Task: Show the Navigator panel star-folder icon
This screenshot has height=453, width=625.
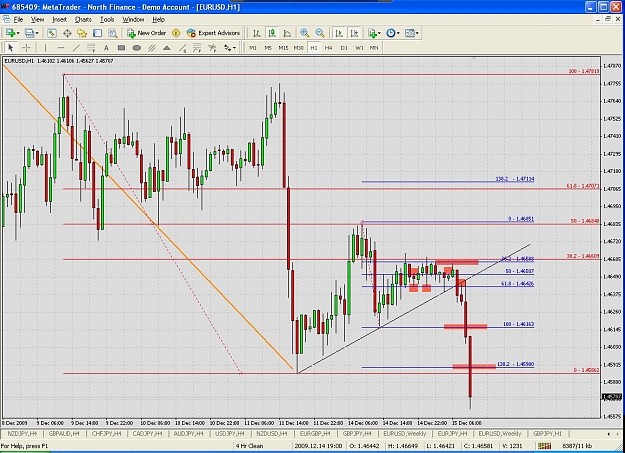Action: 82,33
